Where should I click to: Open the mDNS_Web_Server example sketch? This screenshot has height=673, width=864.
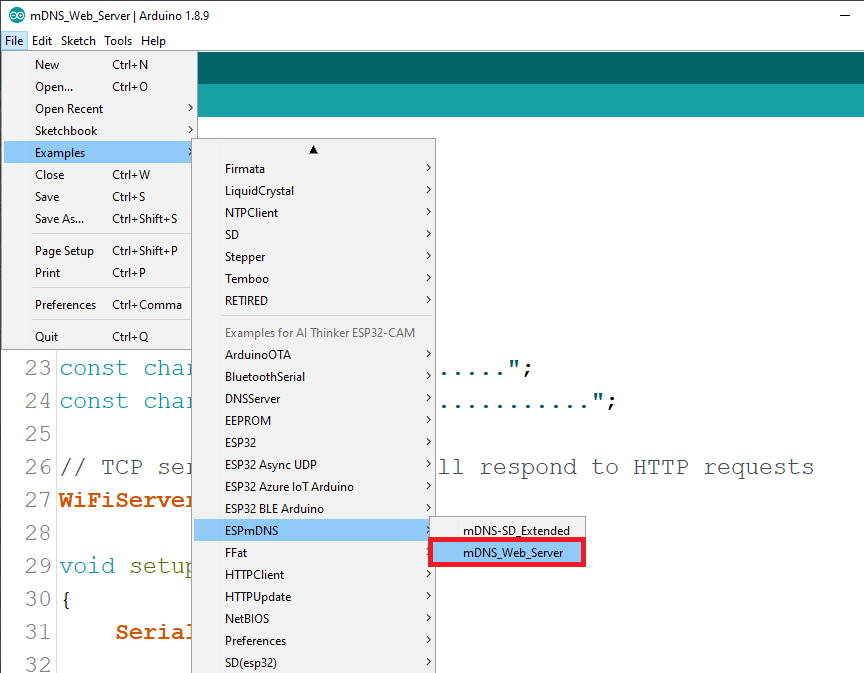pos(507,553)
